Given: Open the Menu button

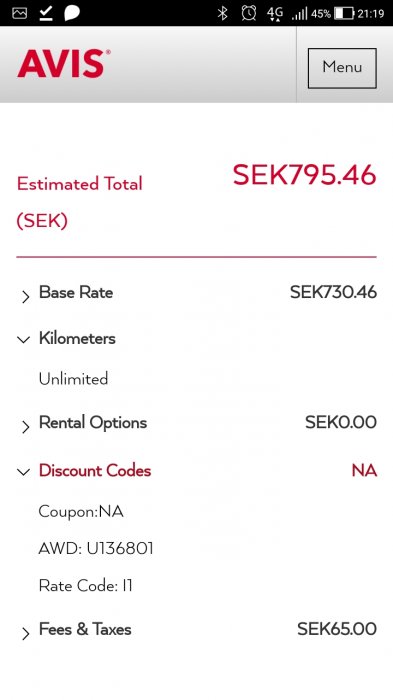Looking at the screenshot, I should click(342, 68).
